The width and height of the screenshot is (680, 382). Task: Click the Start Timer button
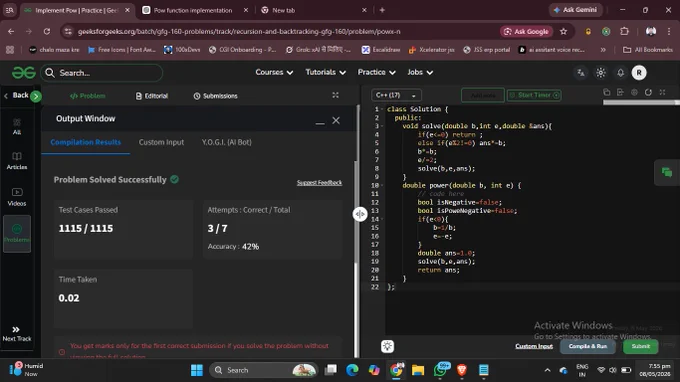(x=534, y=95)
